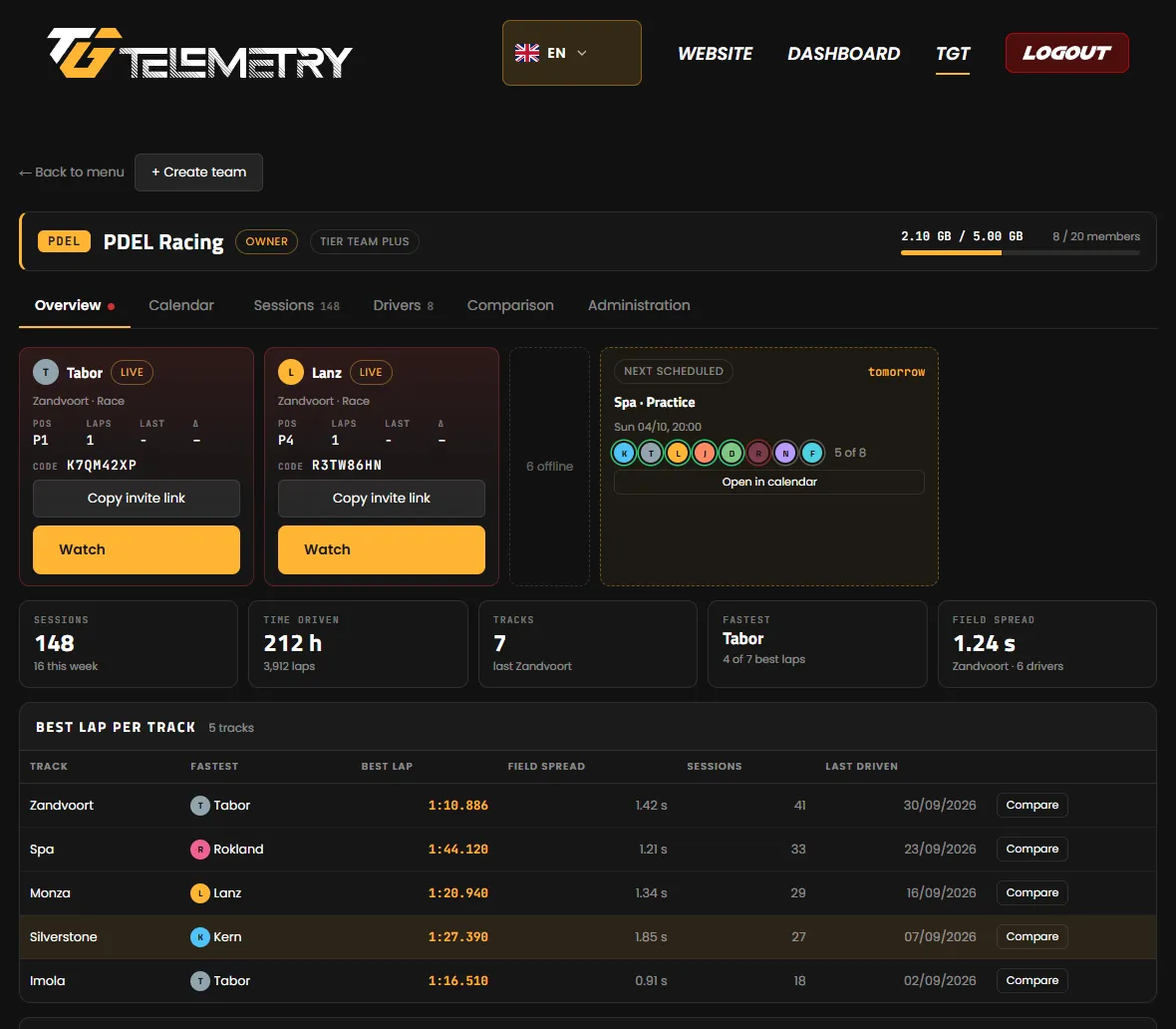Viewport: 1176px width, 1029px height.
Task: Copy invite link for Lanz's session
Action: (x=382, y=499)
